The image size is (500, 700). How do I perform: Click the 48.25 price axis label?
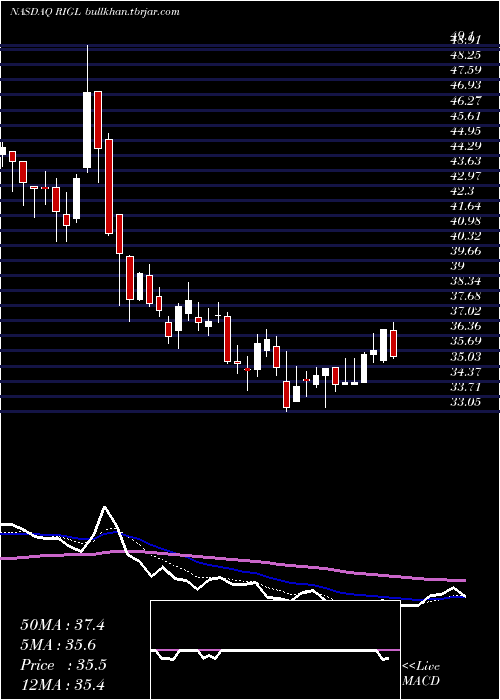click(467, 55)
